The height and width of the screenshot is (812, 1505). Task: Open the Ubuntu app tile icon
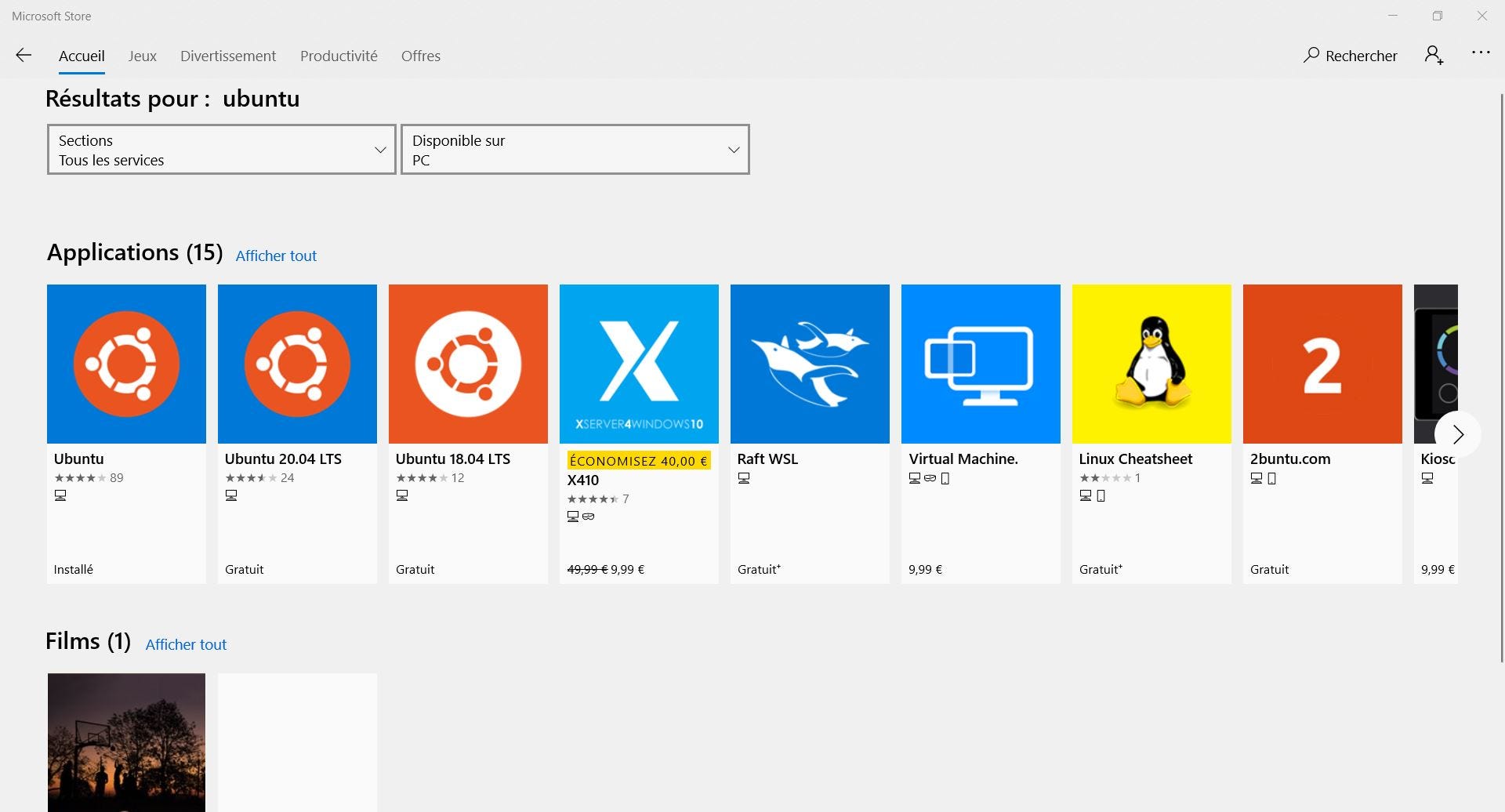click(126, 364)
